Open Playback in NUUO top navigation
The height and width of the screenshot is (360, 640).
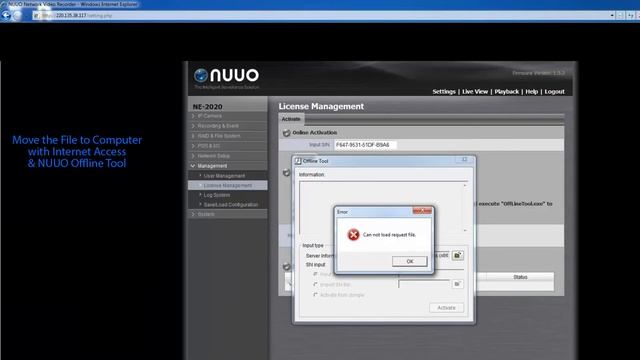click(x=507, y=92)
